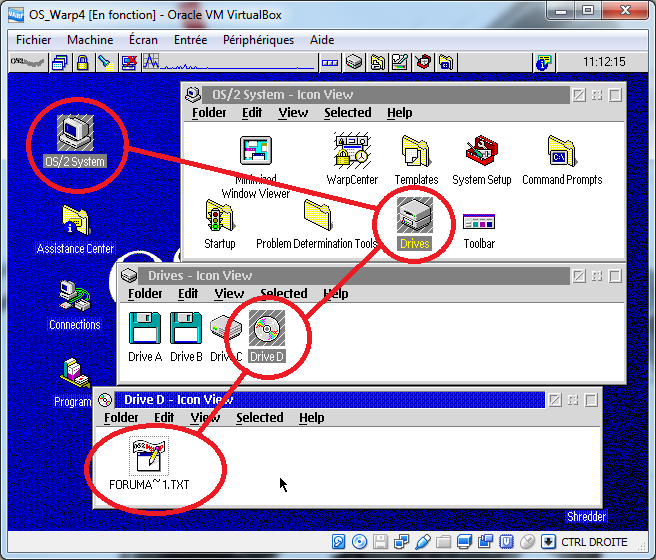Open the OS/2 Warp button in WarpCenter

tap(28, 62)
